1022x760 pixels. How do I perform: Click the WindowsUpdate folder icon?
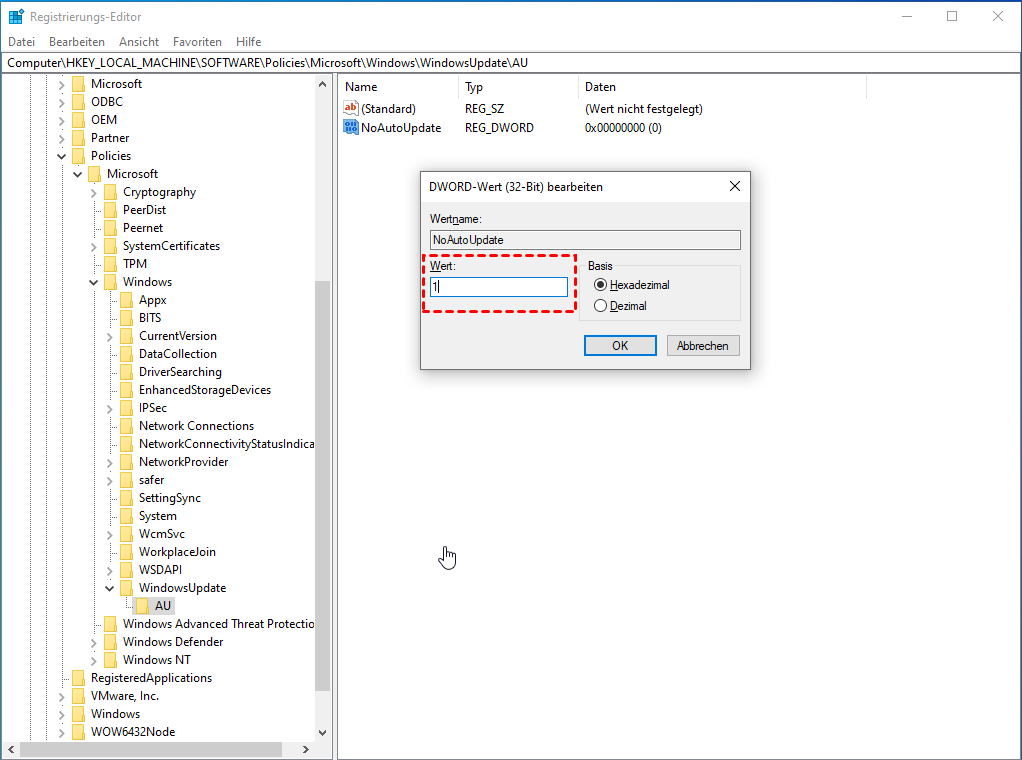126,588
